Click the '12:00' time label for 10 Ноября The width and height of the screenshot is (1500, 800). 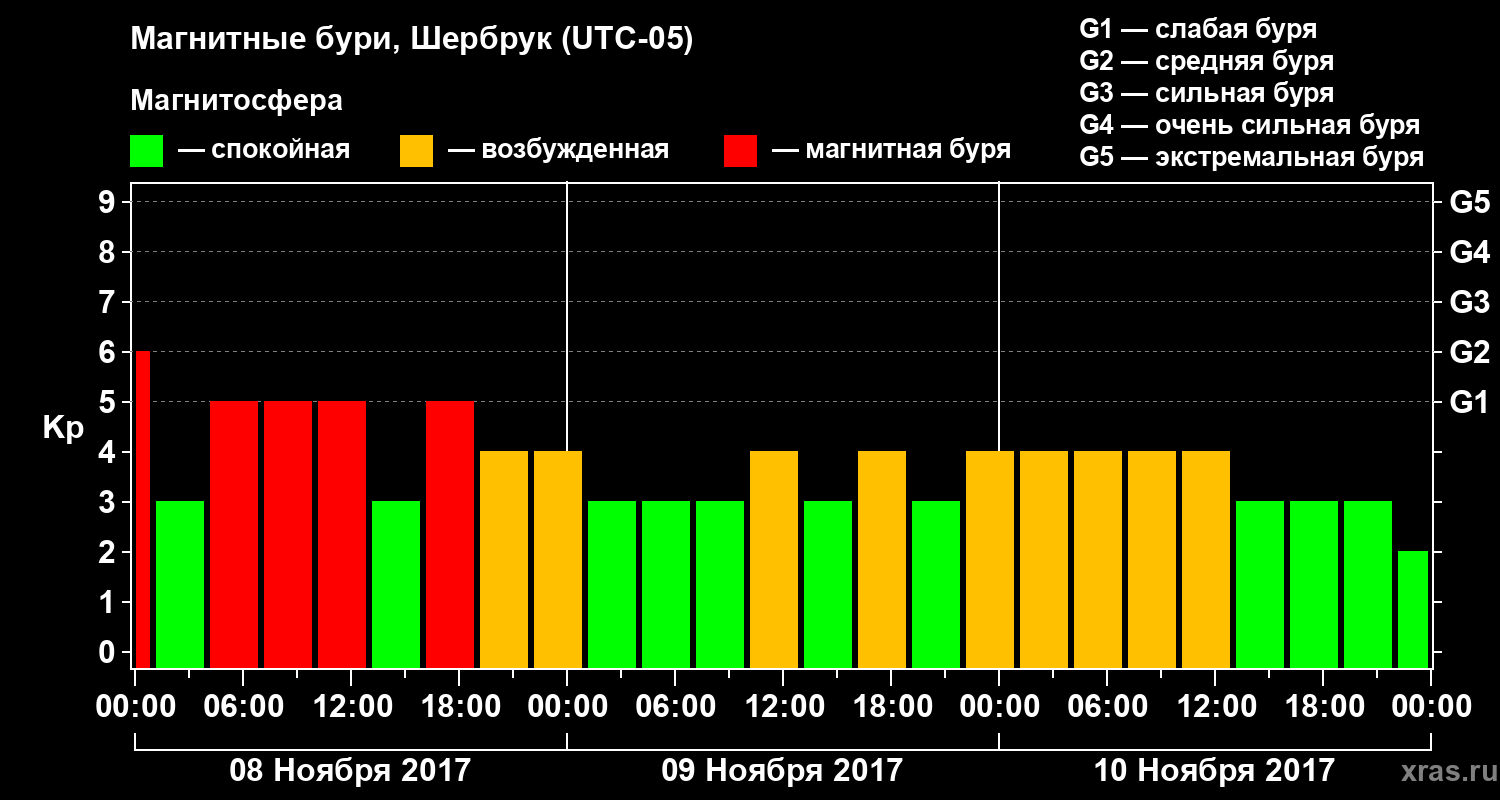[x=1215, y=707]
